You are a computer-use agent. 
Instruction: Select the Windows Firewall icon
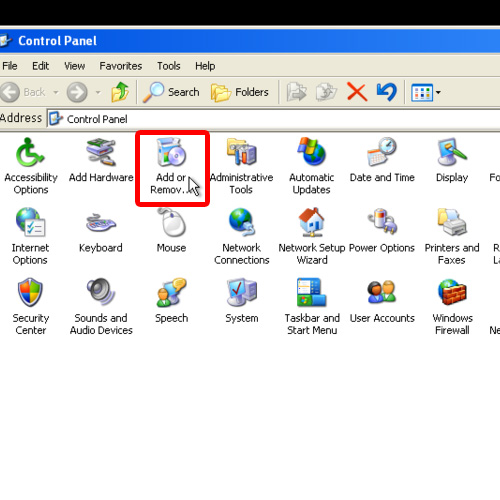tap(452, 293)
